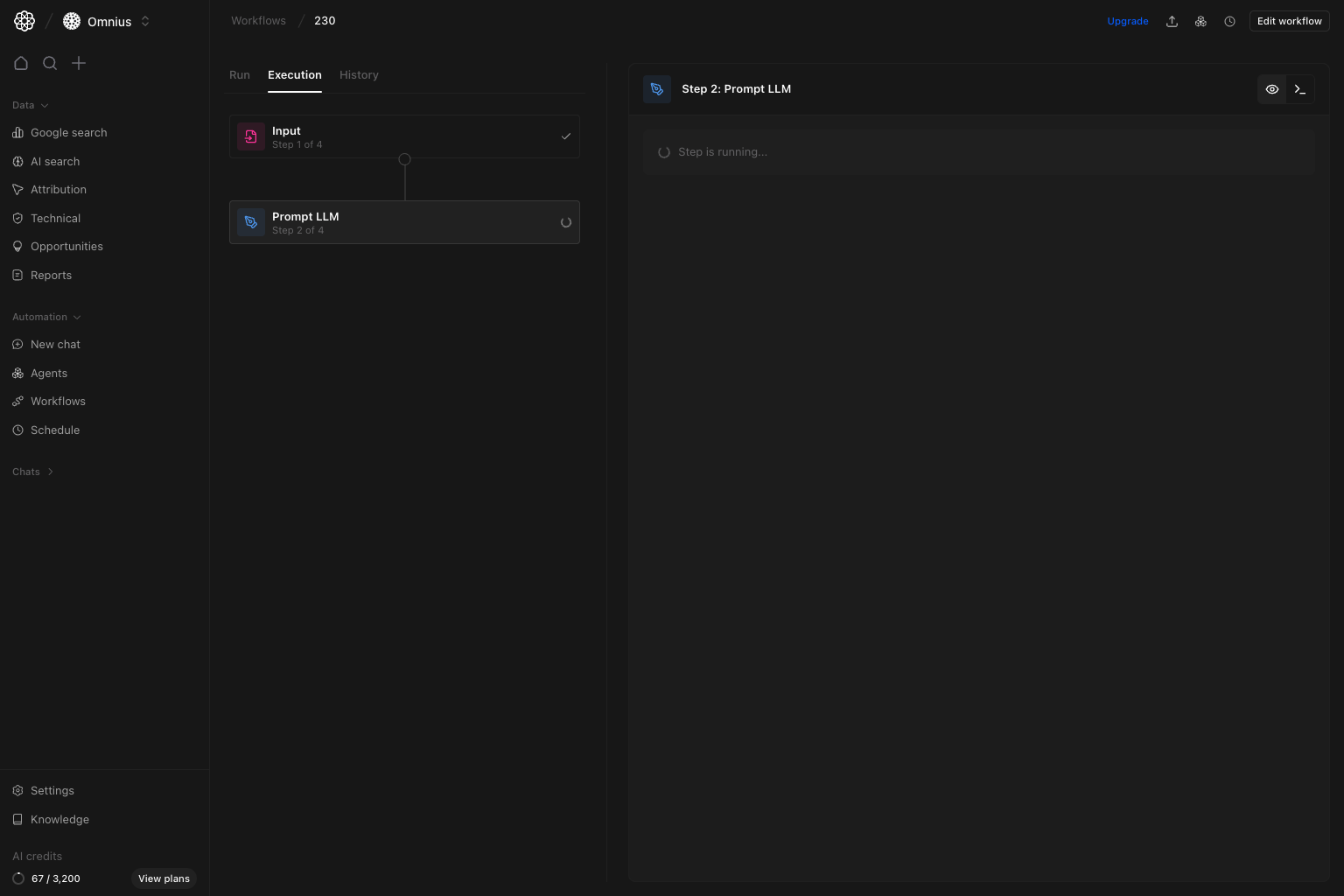Open the Schedule section
The height and width of the screenshot is (896, 1344).
54,430
